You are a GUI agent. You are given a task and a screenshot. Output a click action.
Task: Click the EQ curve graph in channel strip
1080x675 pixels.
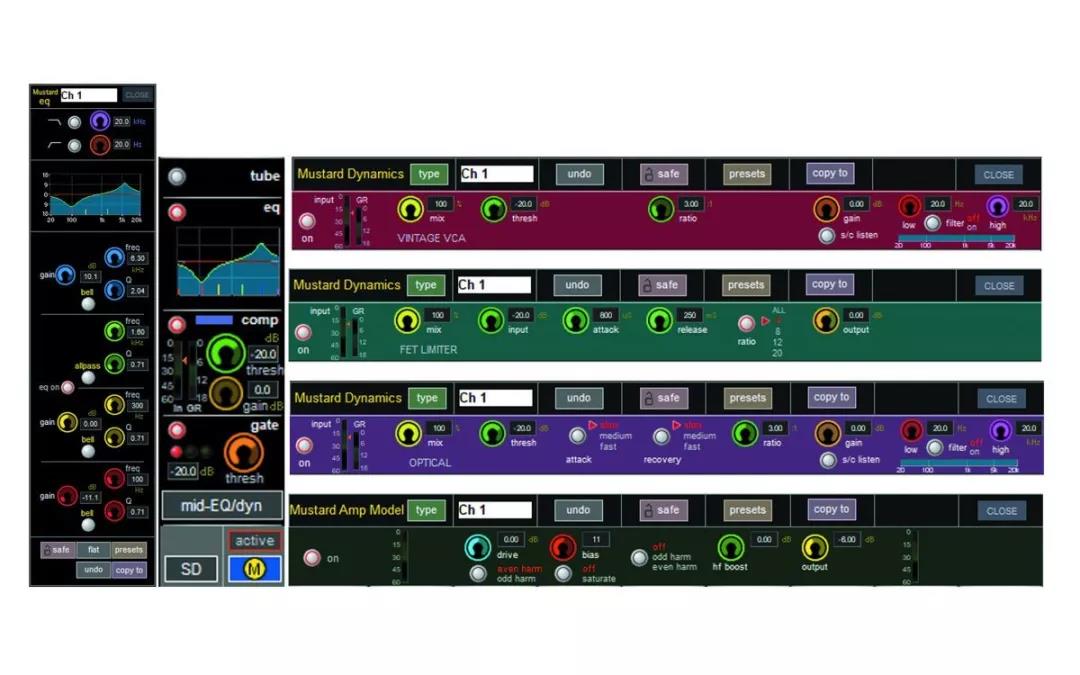click(x=228, y=262)
